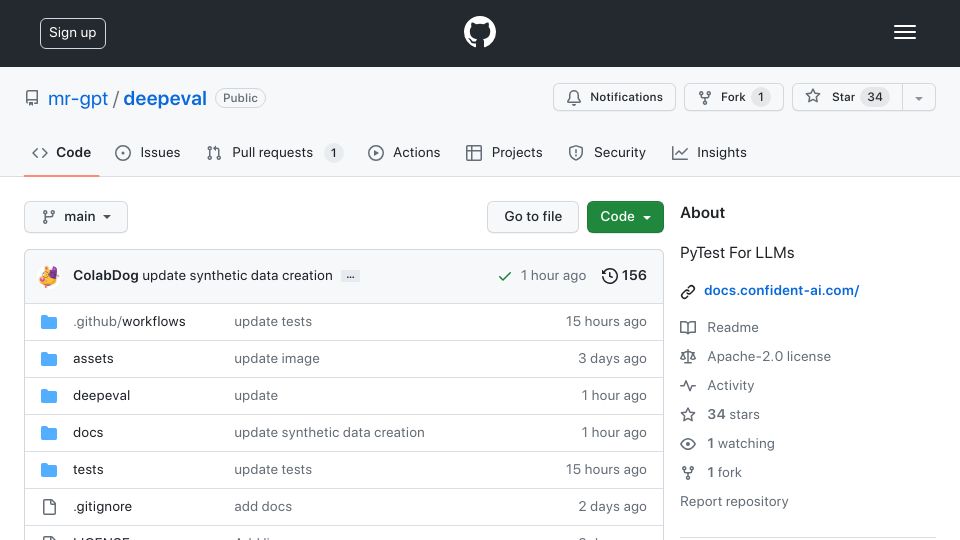
Task: Open the mr-gpt owner profile link
Action: click(x=78, y=98)
